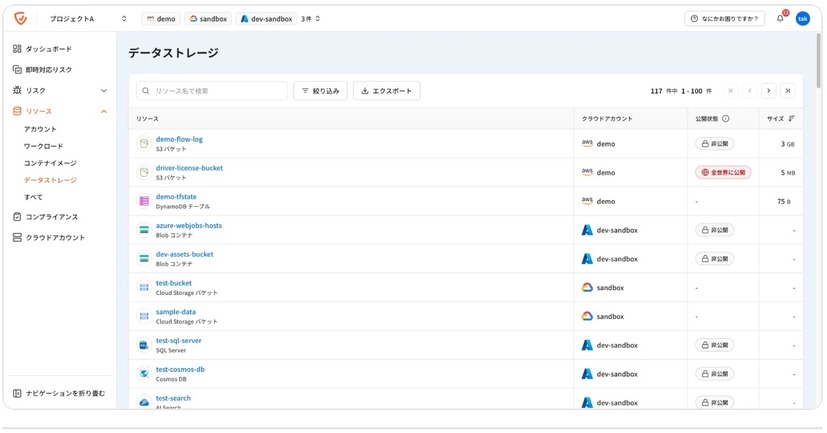Open the user avatar 'tak' menu

tap(802, 19)
